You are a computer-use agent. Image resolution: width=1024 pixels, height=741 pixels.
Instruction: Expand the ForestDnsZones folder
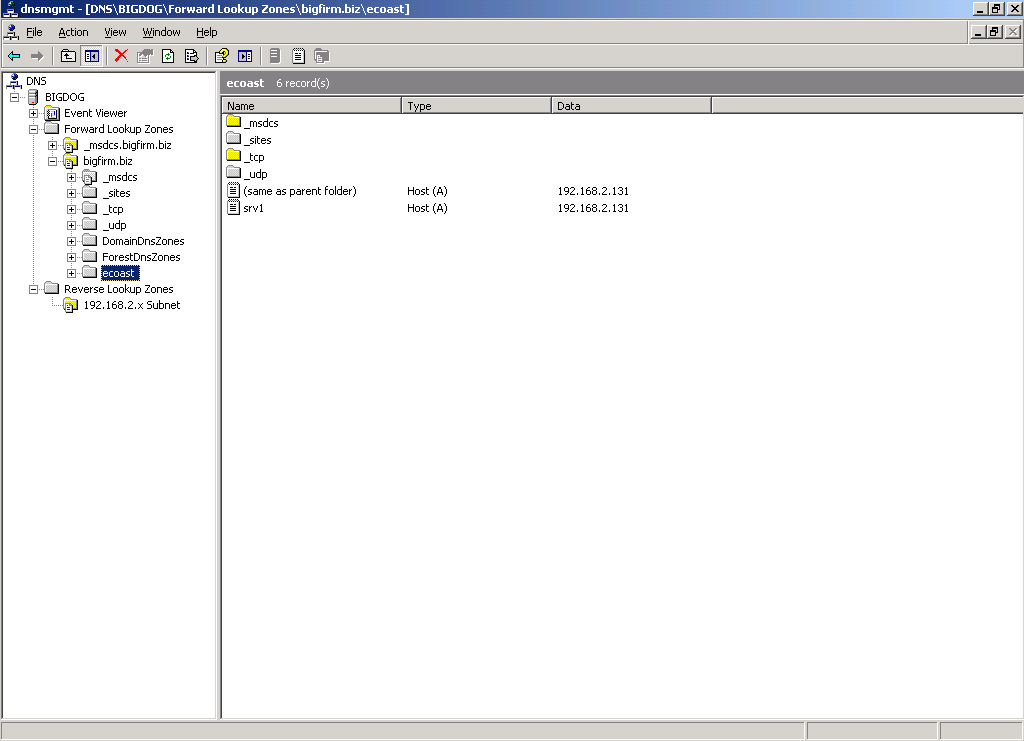[x=71, y=257]
